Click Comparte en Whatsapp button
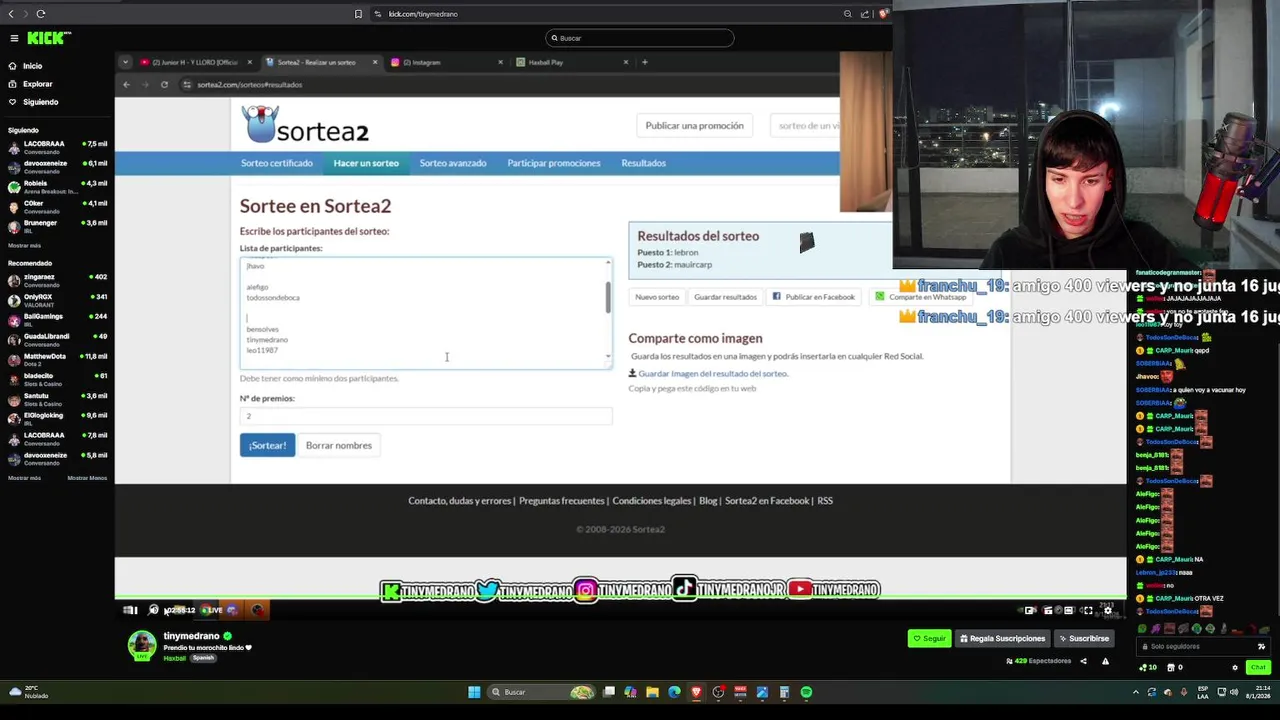1280x720 pixels. [920, 297]
